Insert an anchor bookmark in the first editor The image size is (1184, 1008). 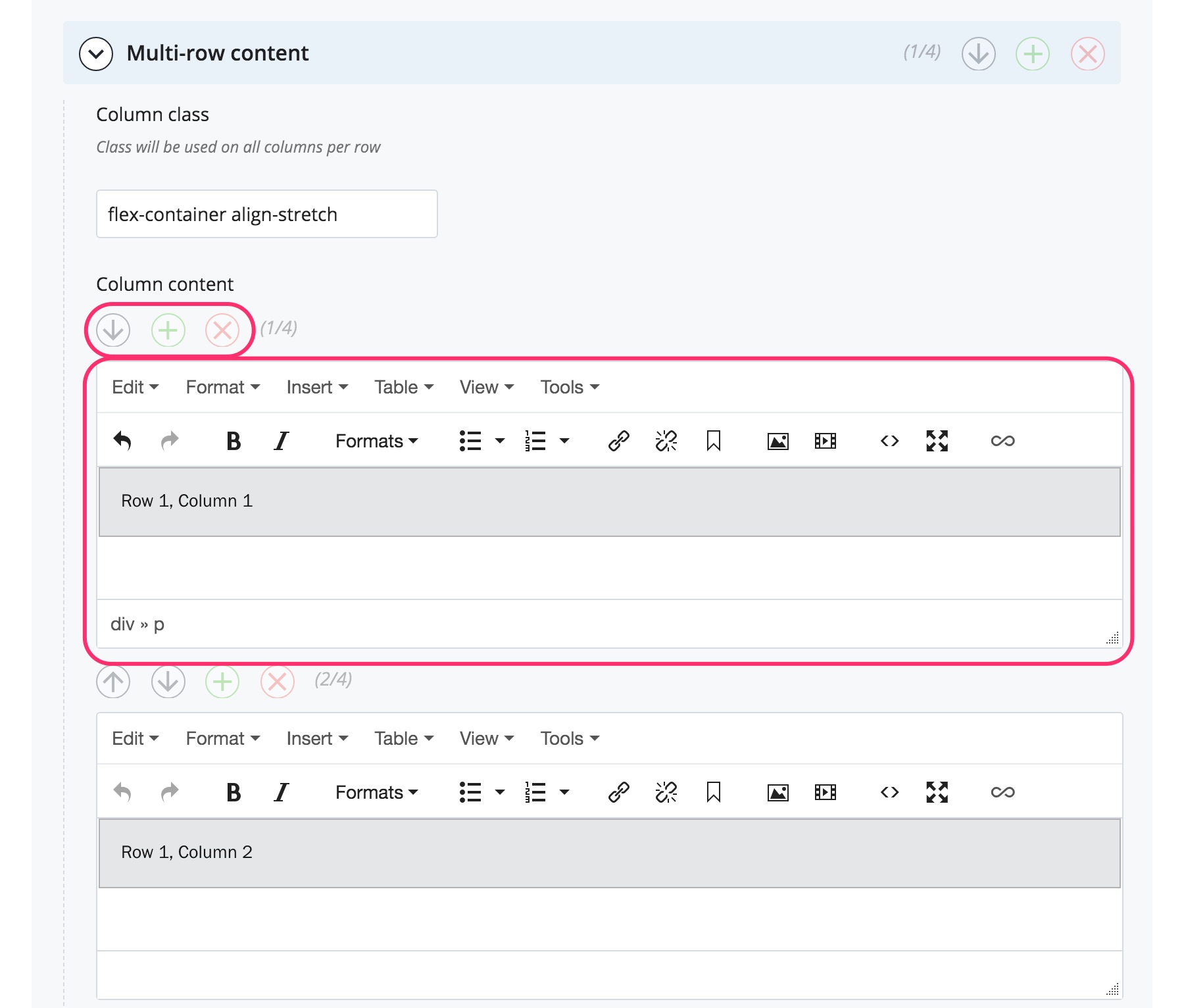coord(714,441)
